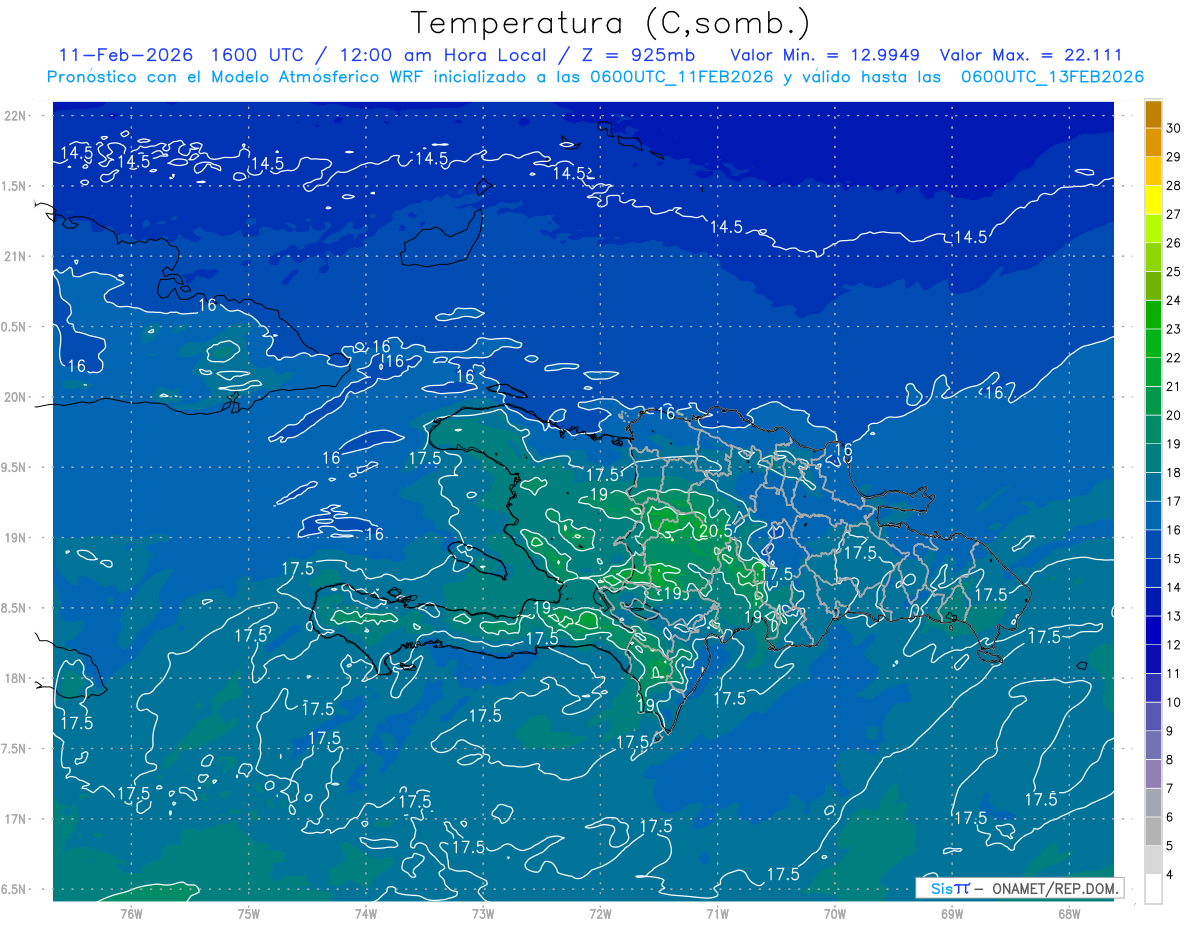Click the '29' value on the color scale
The width and height of the screenshot is (1200, 927).
point(1174,157)
